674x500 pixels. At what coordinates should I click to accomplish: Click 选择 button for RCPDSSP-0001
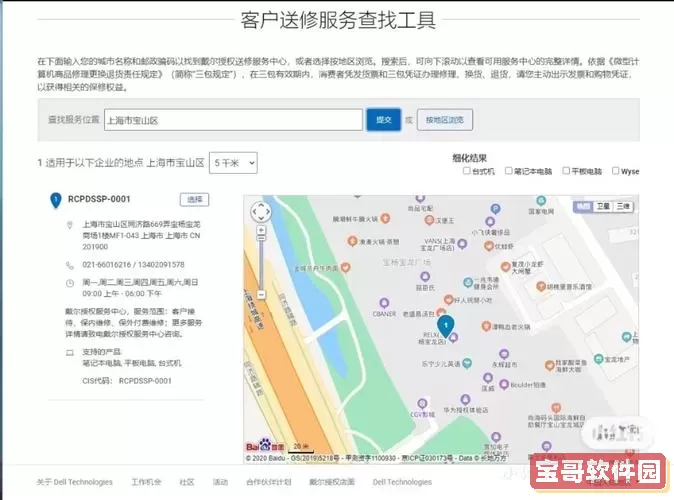(x=194, y=199)
